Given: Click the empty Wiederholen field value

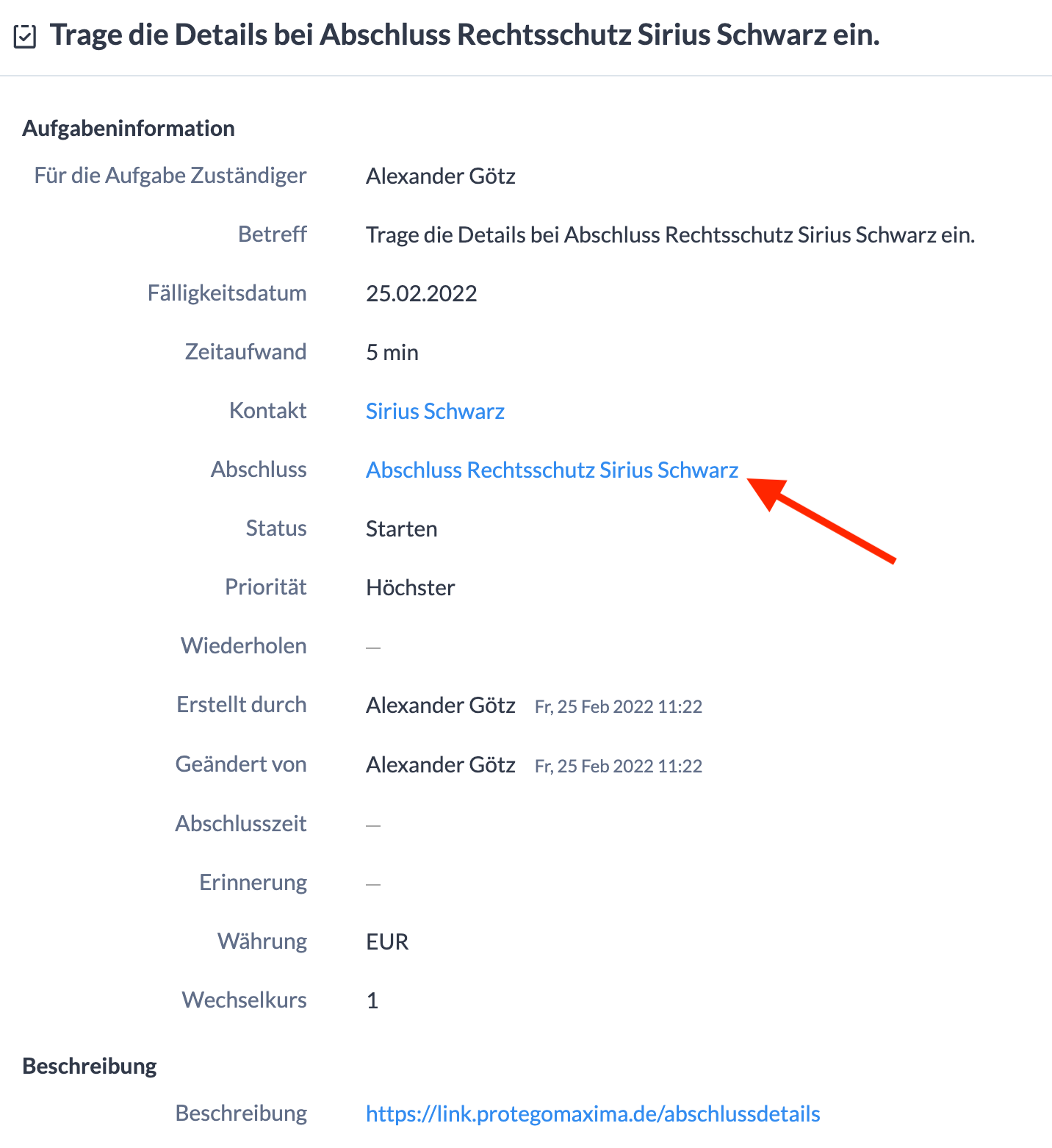Looking at the screenshot, I should tap(373, 647).
